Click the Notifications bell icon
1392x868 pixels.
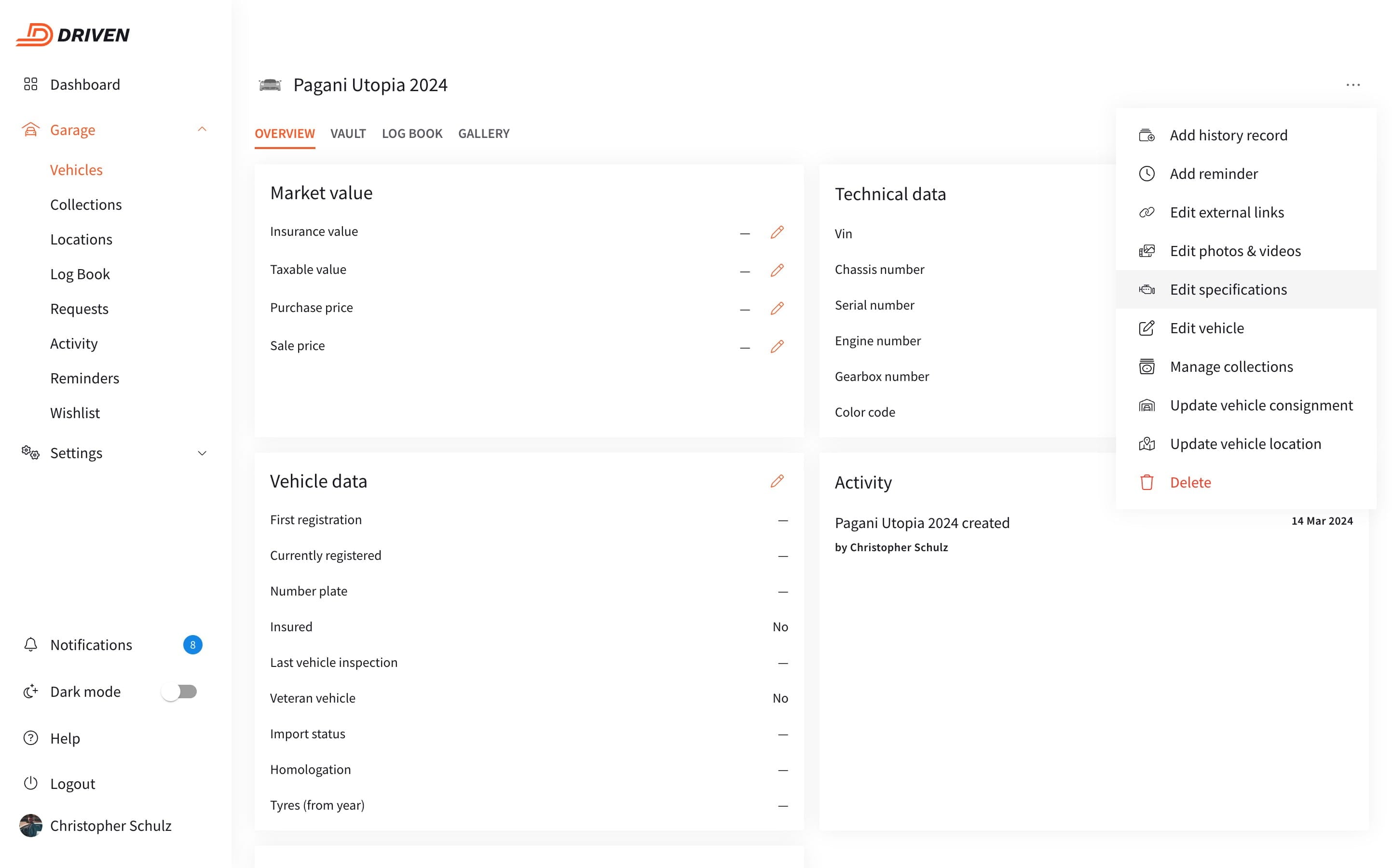[x=30, y=645]
